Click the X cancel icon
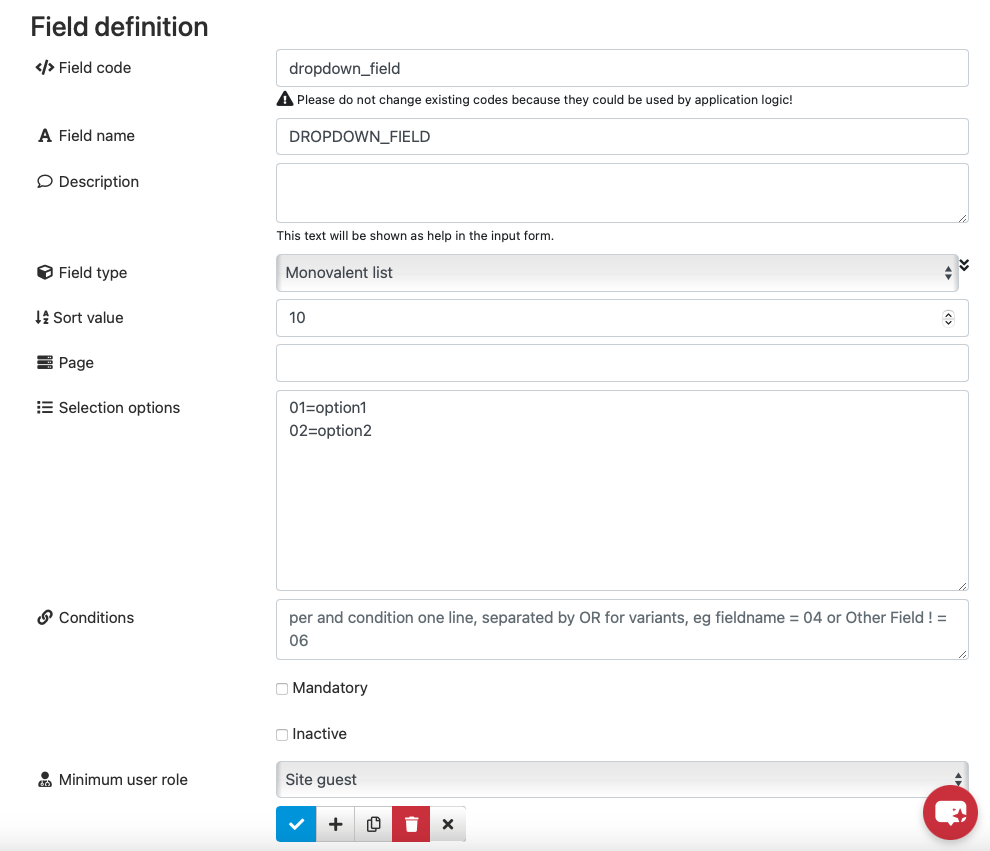This screenshot has height=851, width=990. [x=448, y=824]
